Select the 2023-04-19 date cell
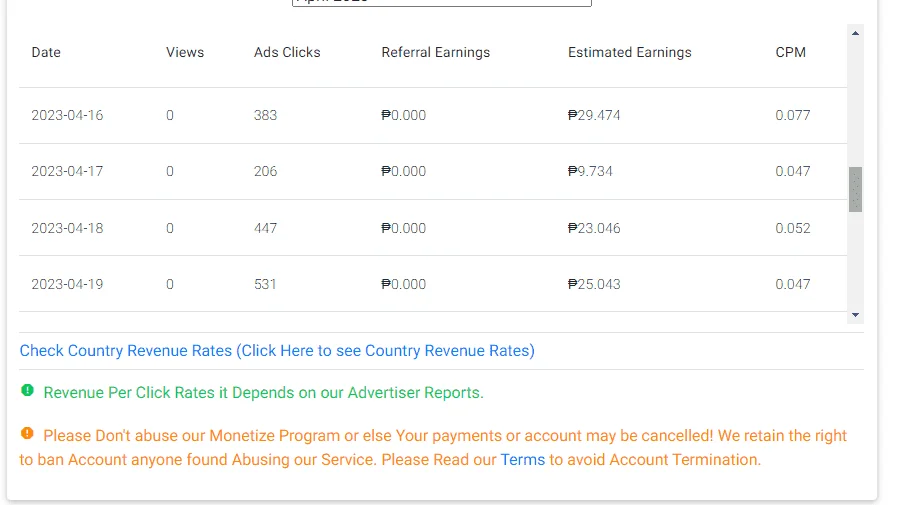 pyautogui.click(x=67, y=284)
